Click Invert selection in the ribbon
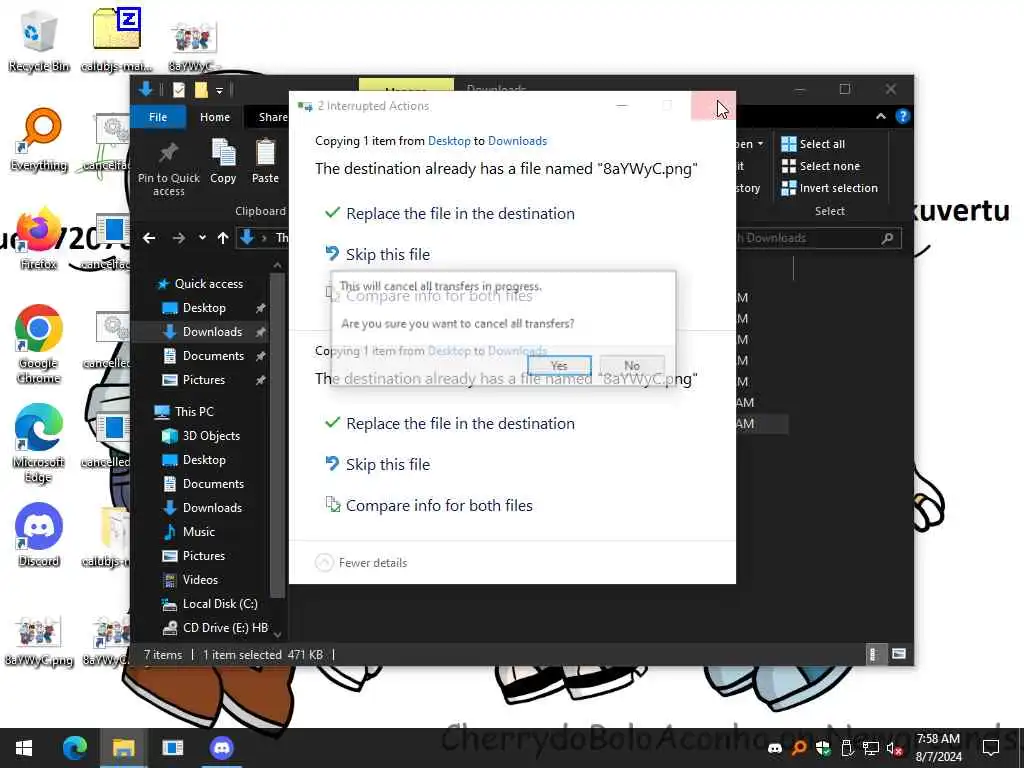 click(829, 188)
